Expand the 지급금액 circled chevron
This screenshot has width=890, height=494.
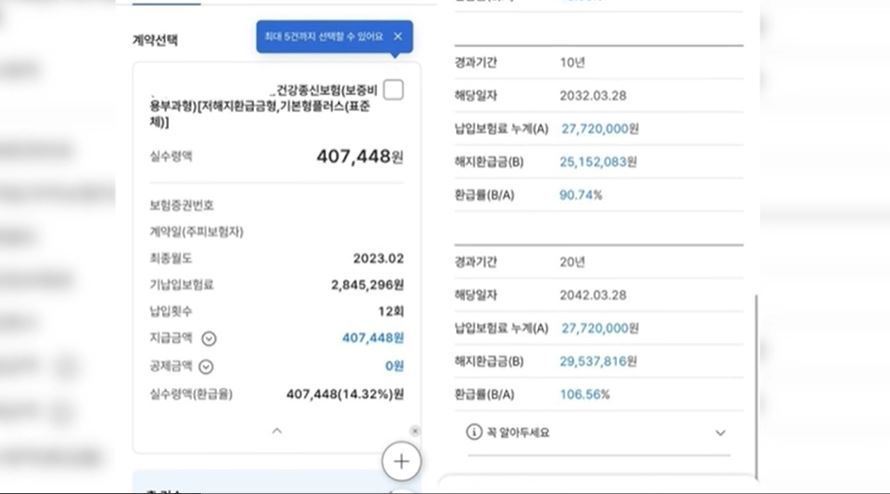coord(209,339)
